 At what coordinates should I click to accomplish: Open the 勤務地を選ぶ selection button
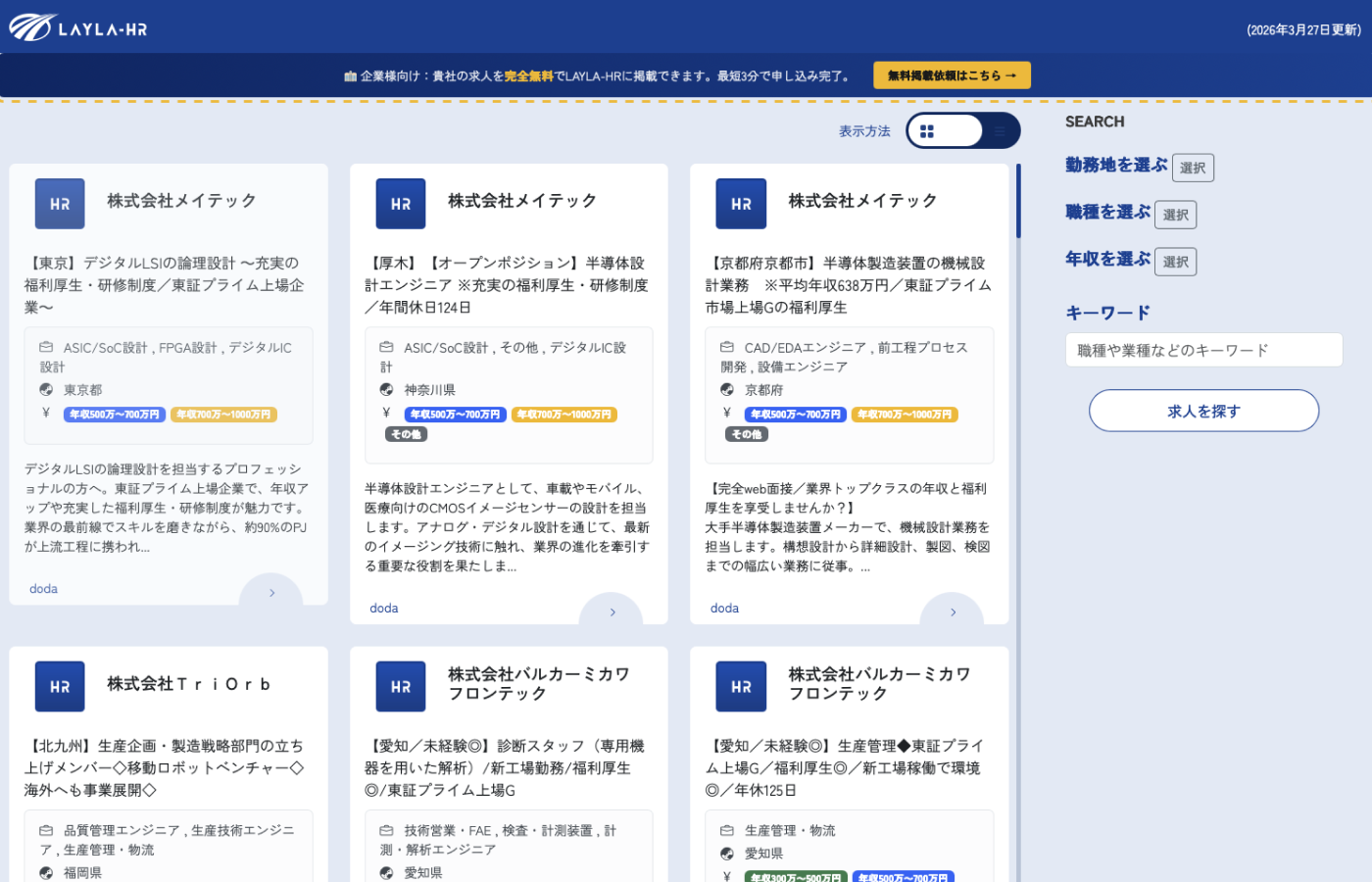pos(1193,168)
